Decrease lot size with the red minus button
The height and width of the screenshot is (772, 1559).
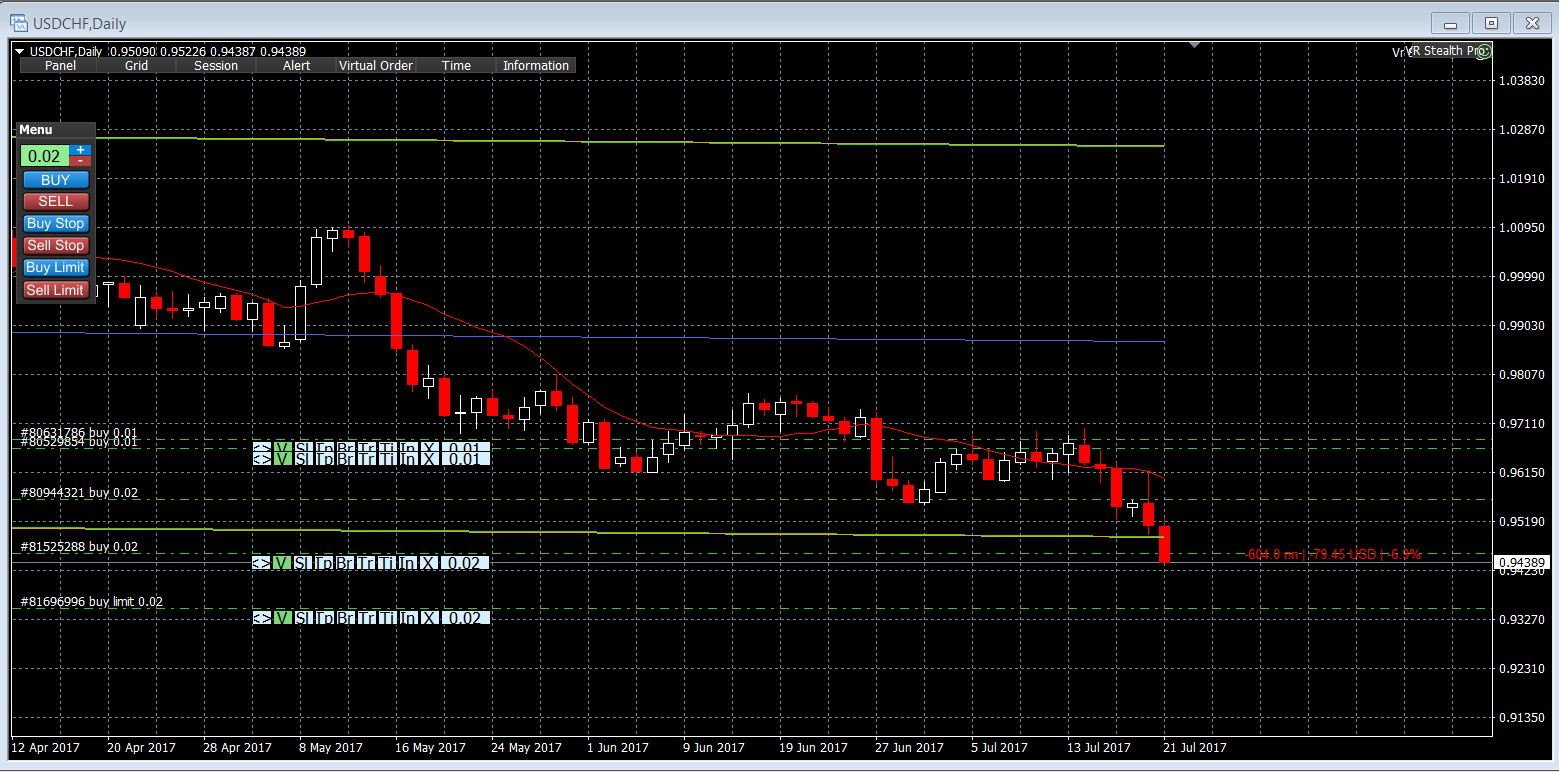click(x=81, y=161)
